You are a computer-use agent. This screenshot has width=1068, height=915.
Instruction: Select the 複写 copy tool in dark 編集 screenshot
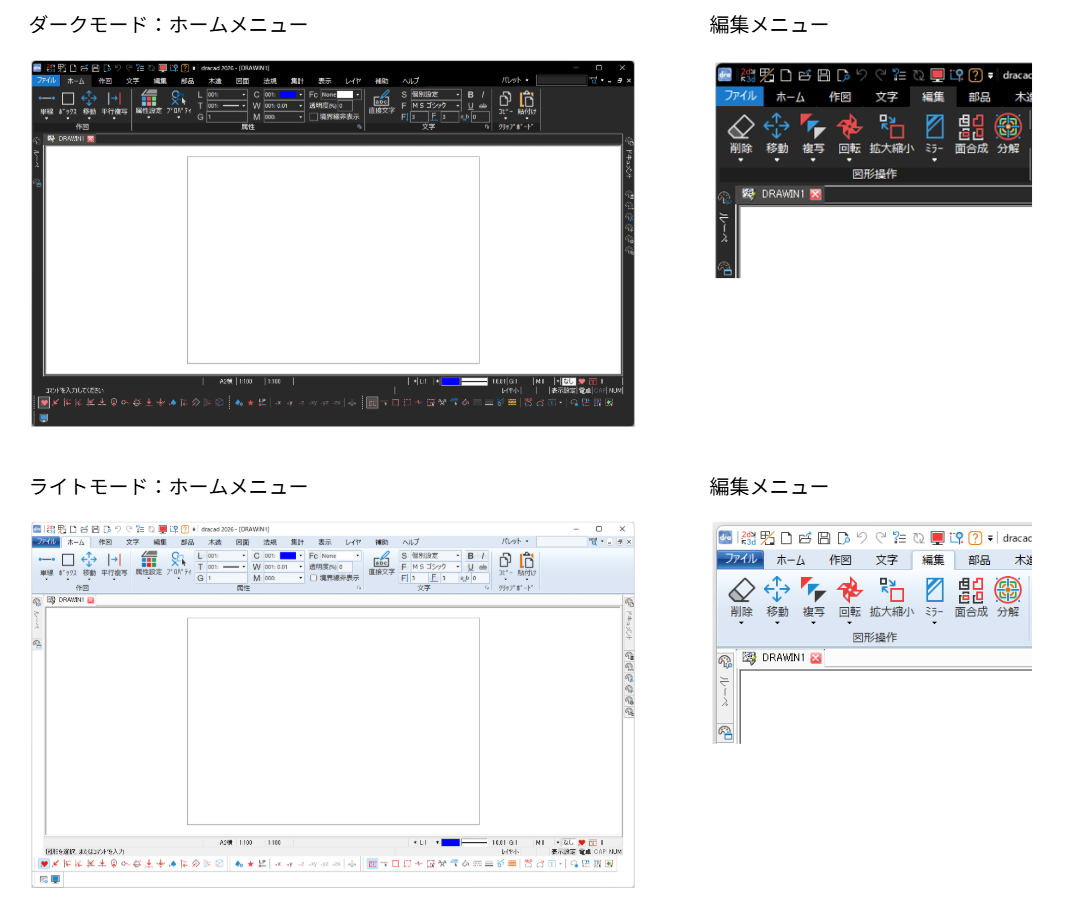813,134
